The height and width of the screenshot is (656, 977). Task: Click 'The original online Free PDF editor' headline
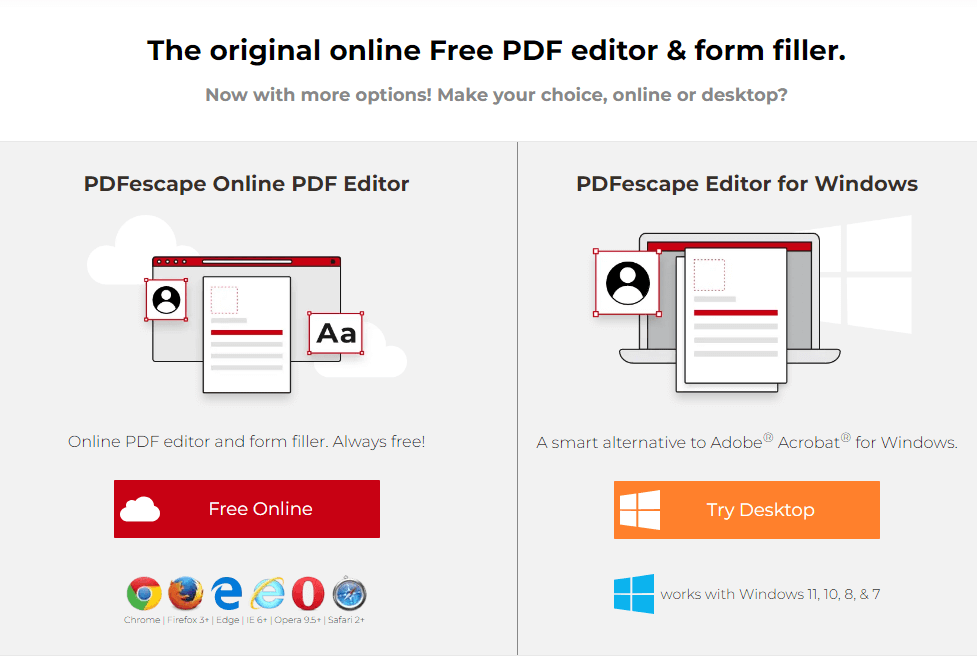pyautogui.click(x=497, y=51)
